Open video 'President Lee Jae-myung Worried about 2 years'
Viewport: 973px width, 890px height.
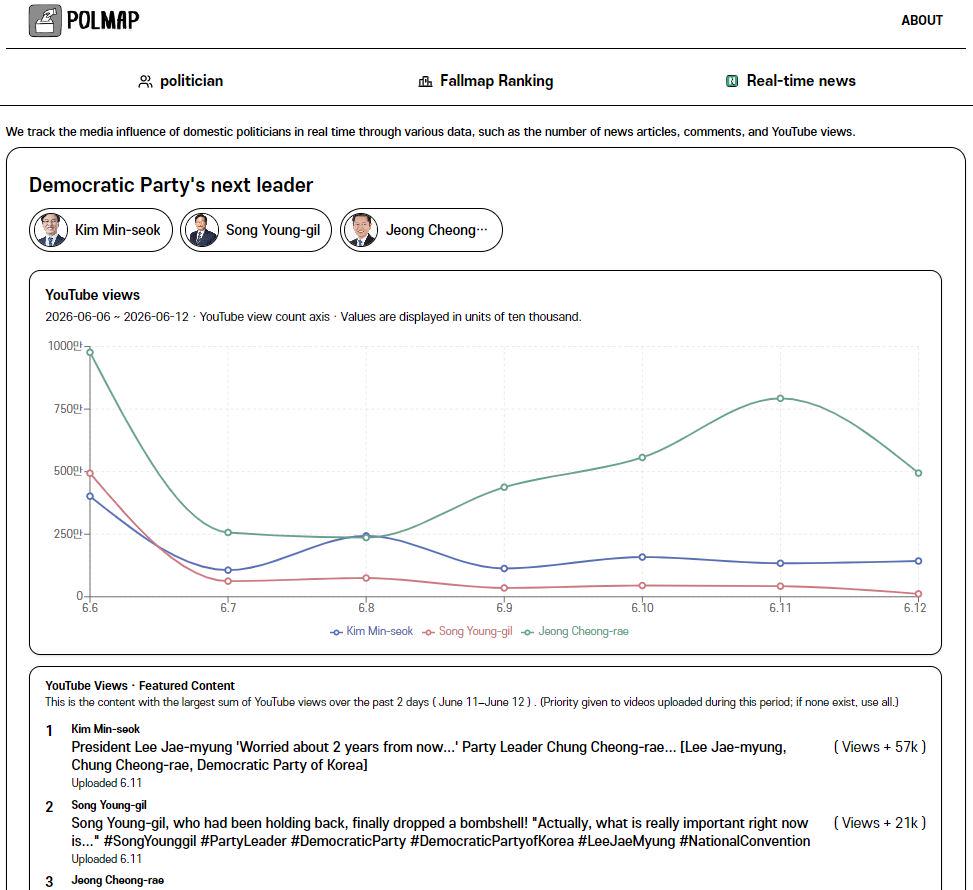click(429, 756)
